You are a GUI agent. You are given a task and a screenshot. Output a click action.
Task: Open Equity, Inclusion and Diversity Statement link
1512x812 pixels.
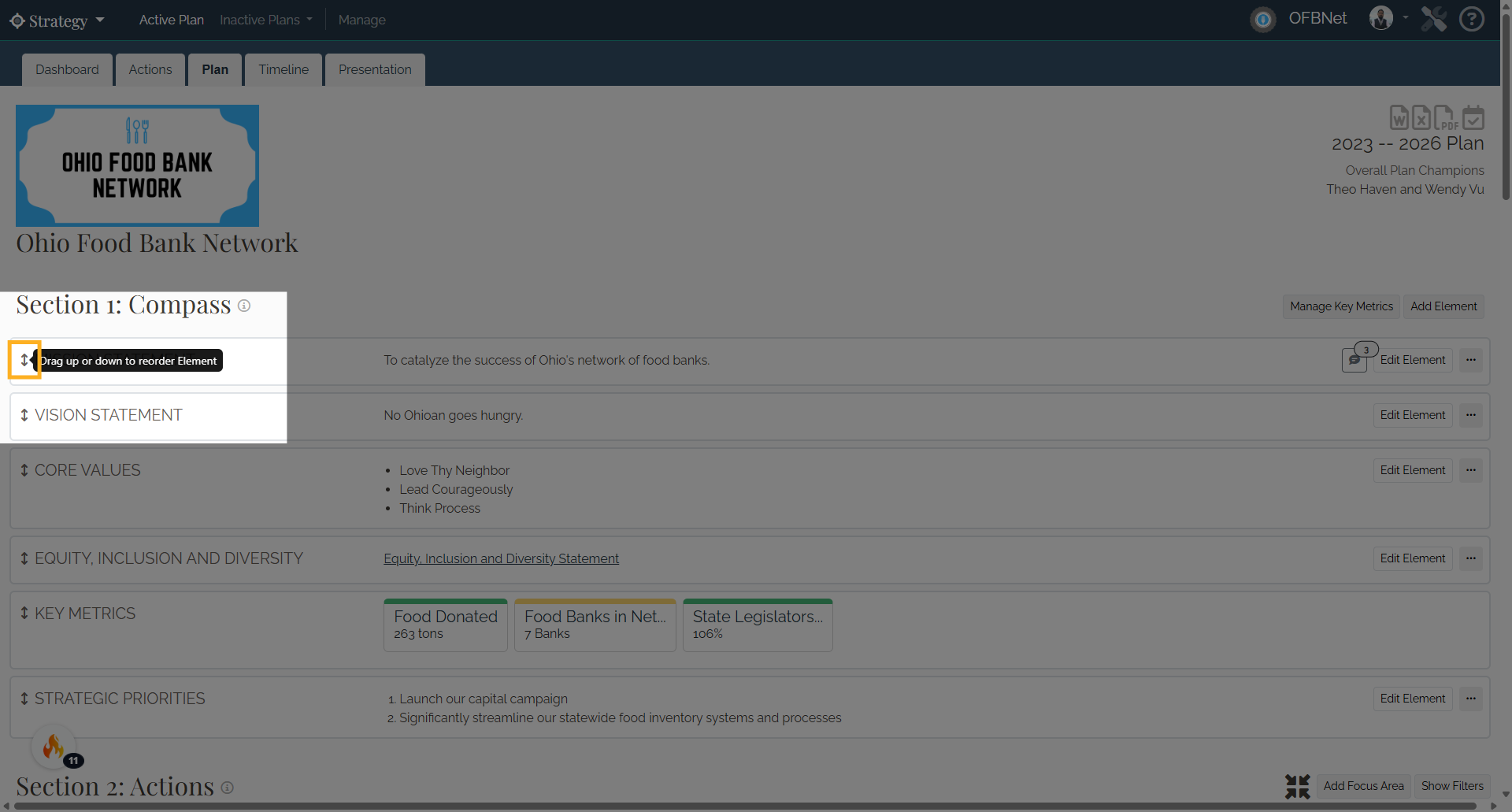tap(501, 558)
